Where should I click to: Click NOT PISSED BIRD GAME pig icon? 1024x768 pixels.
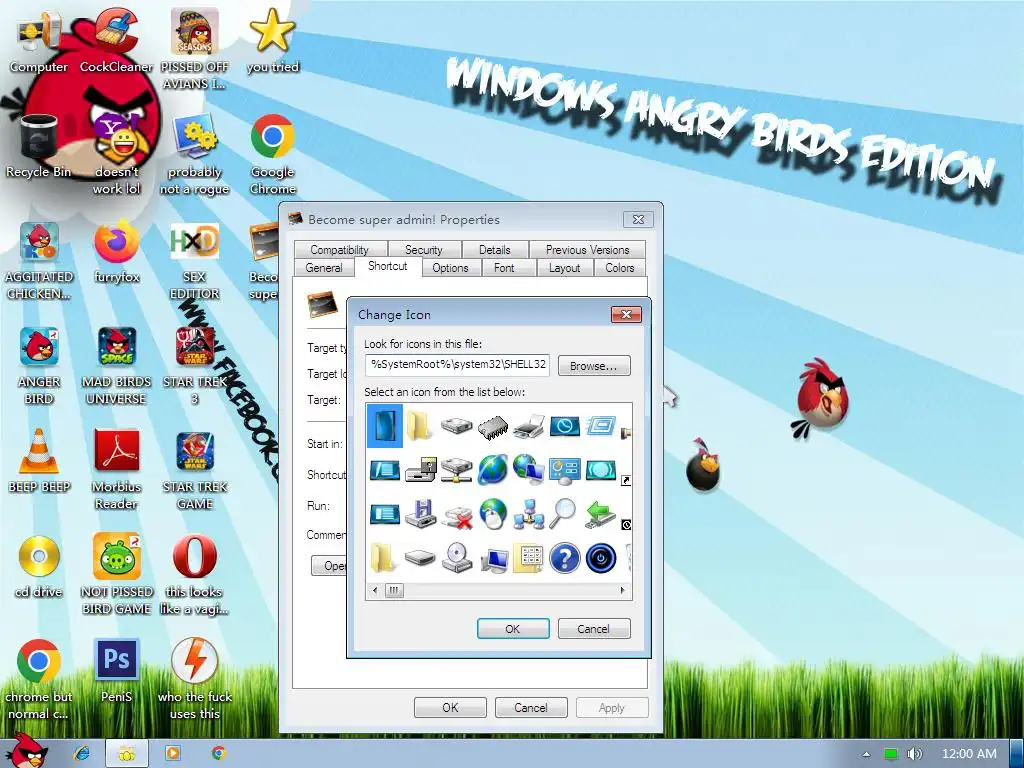(x=116, y=573)
